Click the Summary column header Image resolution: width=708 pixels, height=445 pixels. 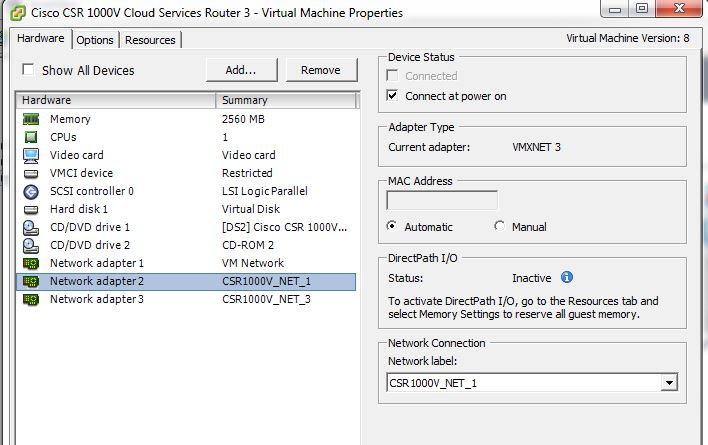click(286, 100)
